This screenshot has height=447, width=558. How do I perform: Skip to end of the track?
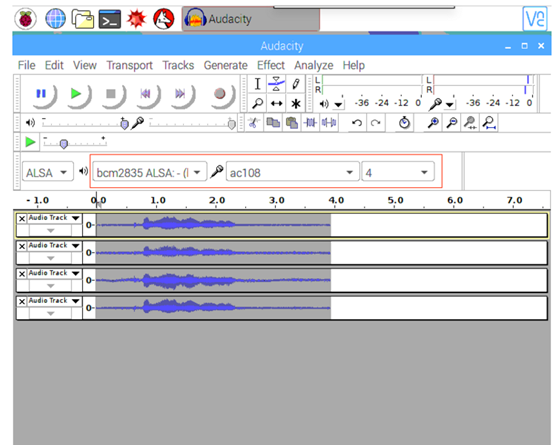click(x=180, y=94)
